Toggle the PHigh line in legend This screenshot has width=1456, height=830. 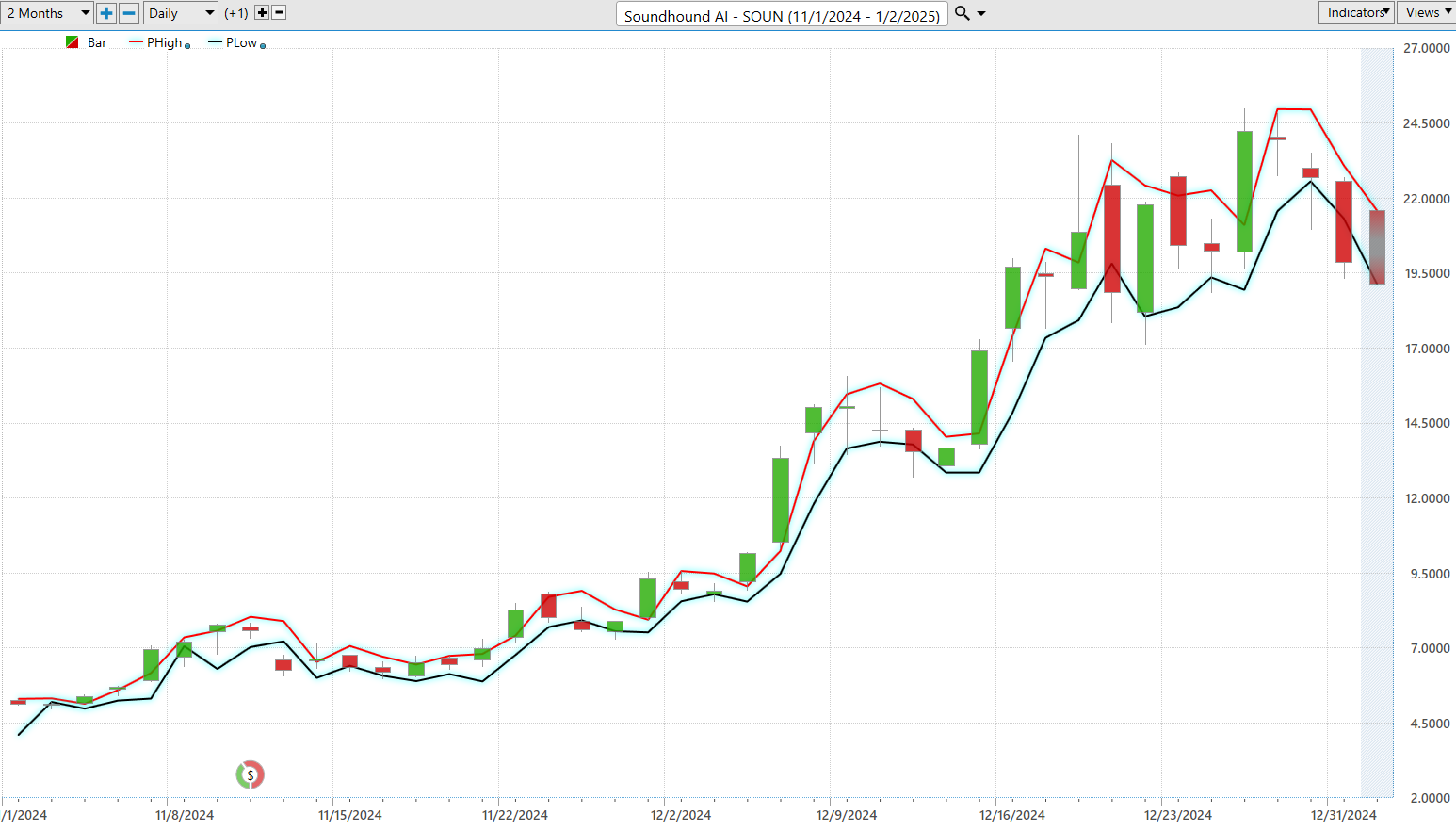pos(164,42)
